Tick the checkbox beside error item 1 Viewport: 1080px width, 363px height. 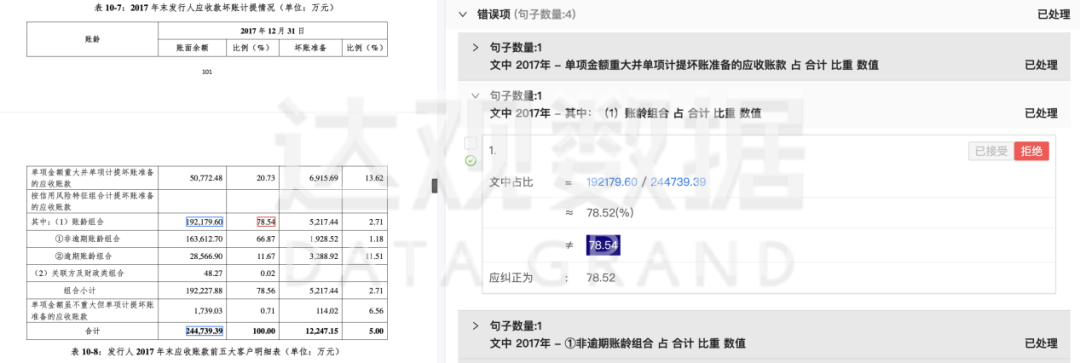click(471, 143)
